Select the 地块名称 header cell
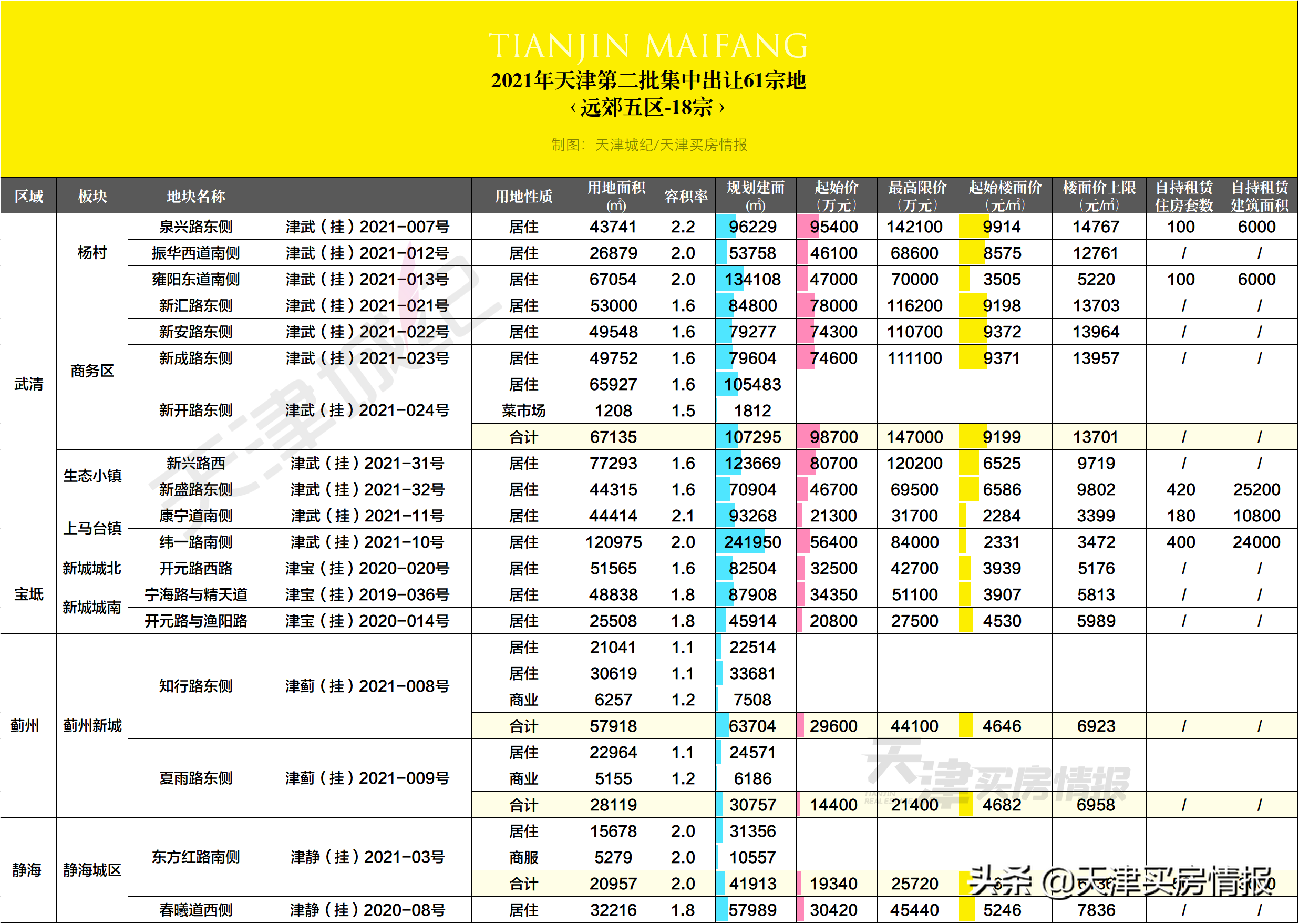Screen dimensions: 1299x924 click(x=196, y=194)
